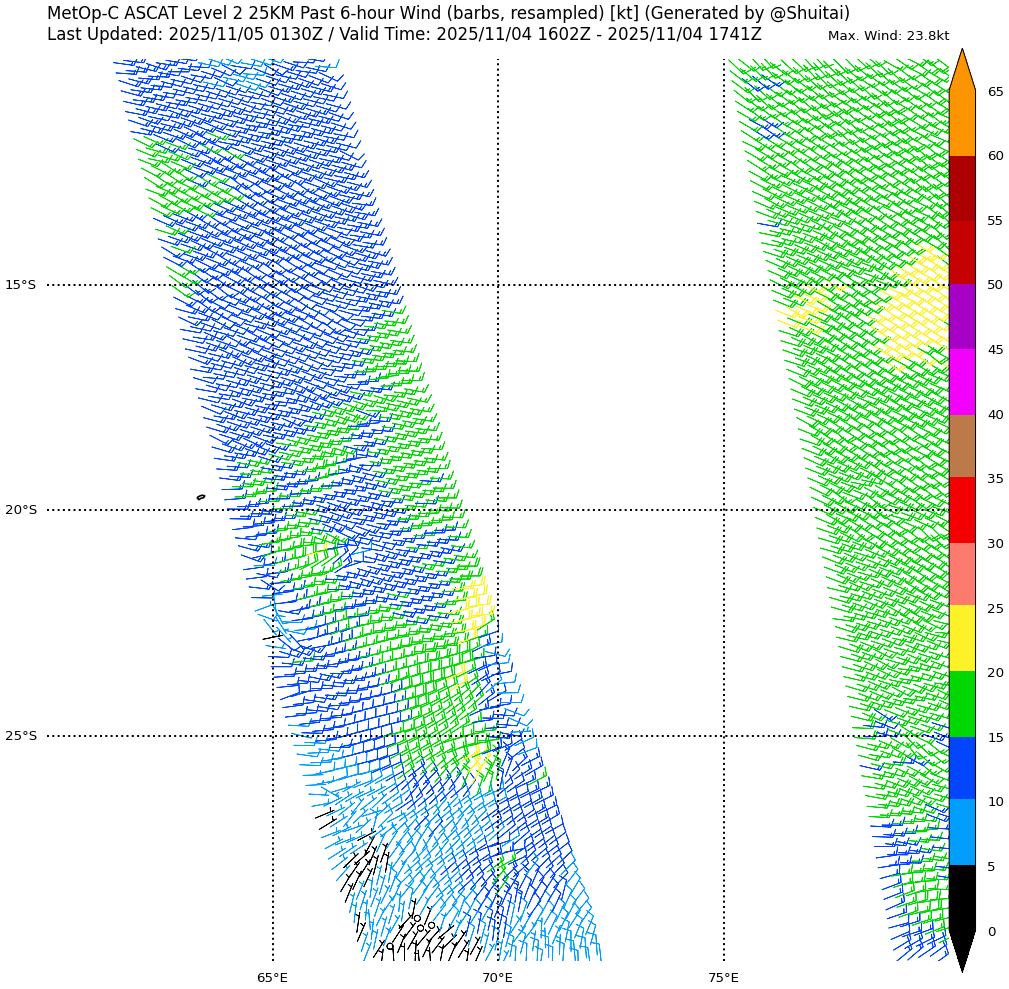This screenshot has height=989, width=1009.
Task: Select the 70°E longitude axis label
Action: [498, 977]
